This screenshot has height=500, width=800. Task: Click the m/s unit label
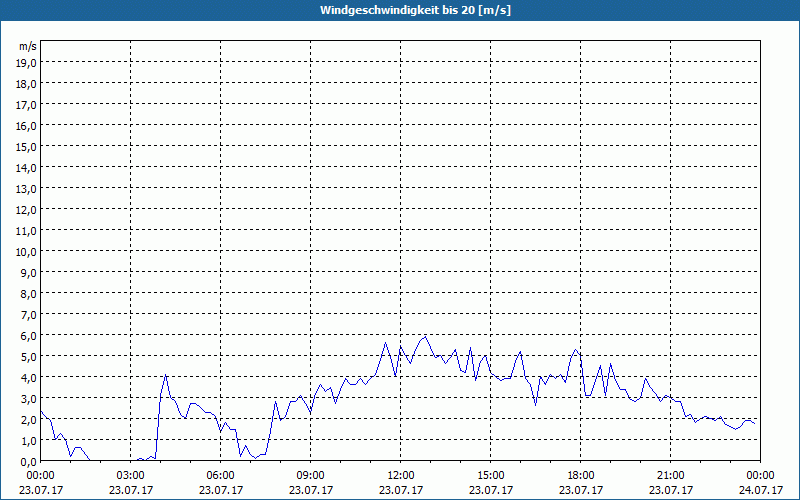(x=28, y=46)
